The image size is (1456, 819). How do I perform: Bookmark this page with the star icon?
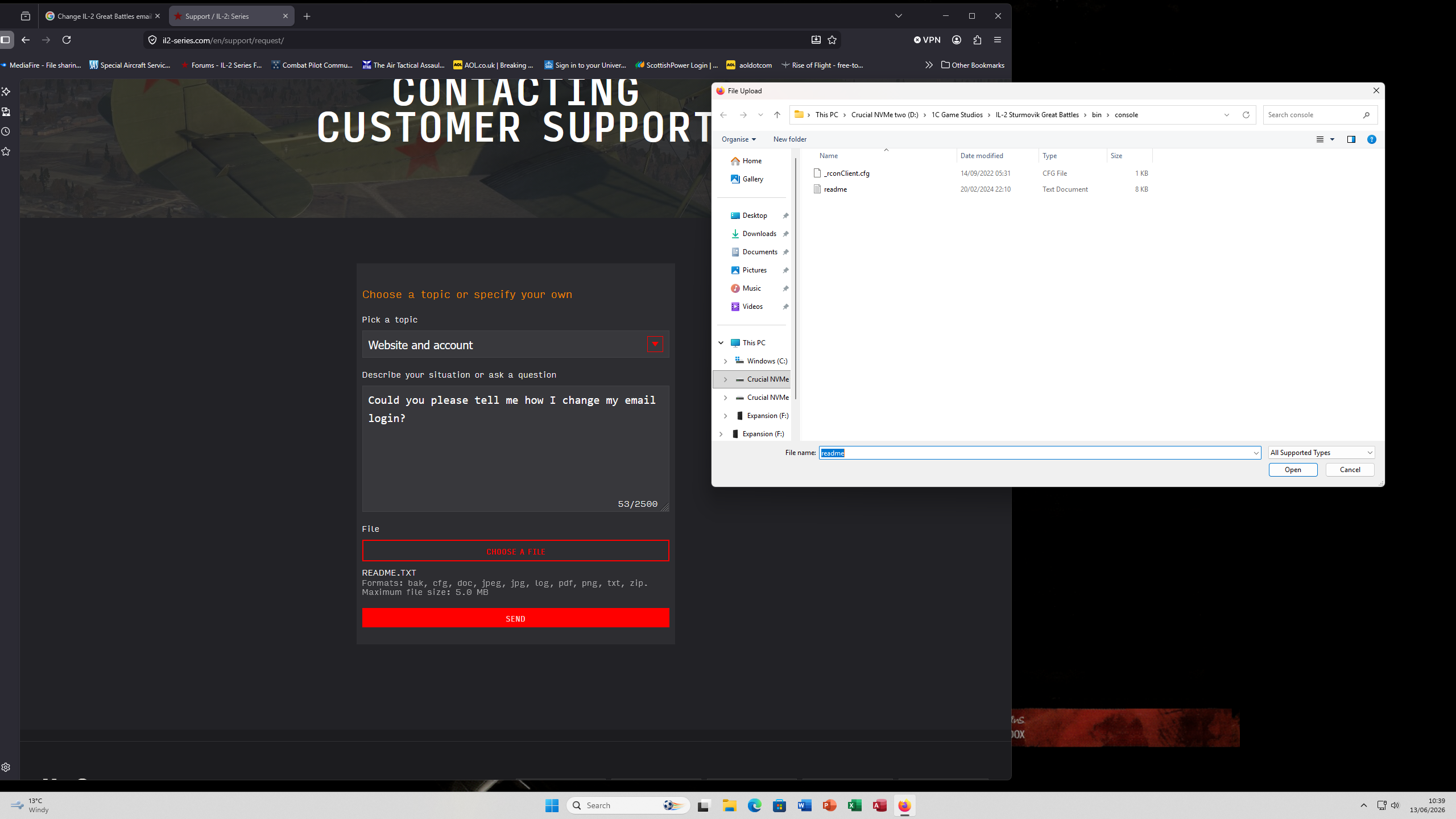(x=832, y=40)
